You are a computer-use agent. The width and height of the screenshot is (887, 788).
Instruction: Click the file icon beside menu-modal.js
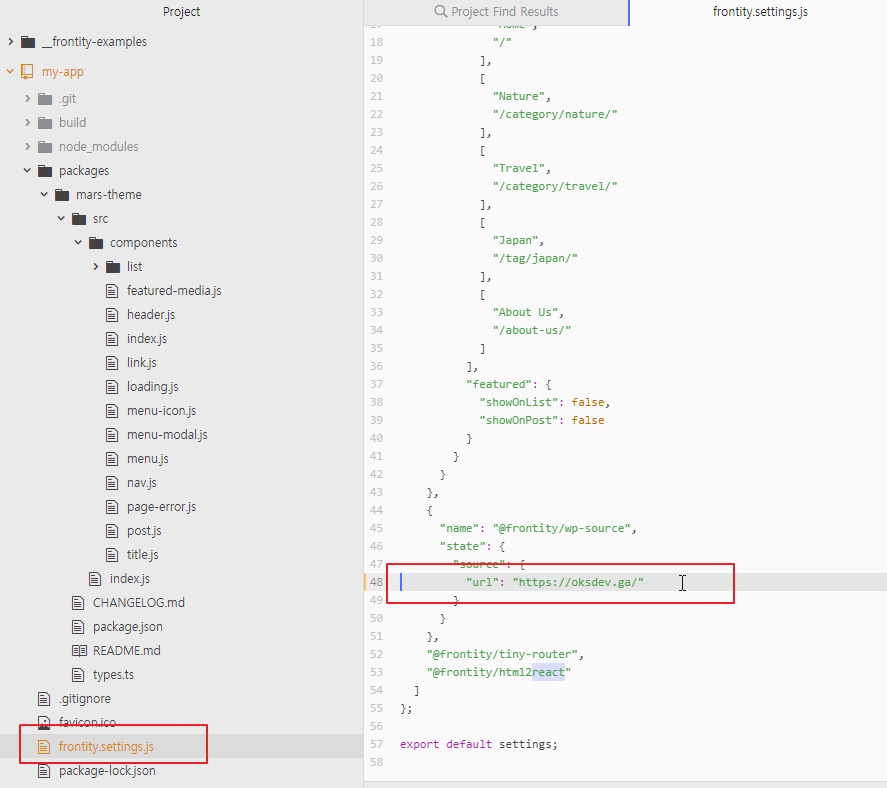point(113,434)
